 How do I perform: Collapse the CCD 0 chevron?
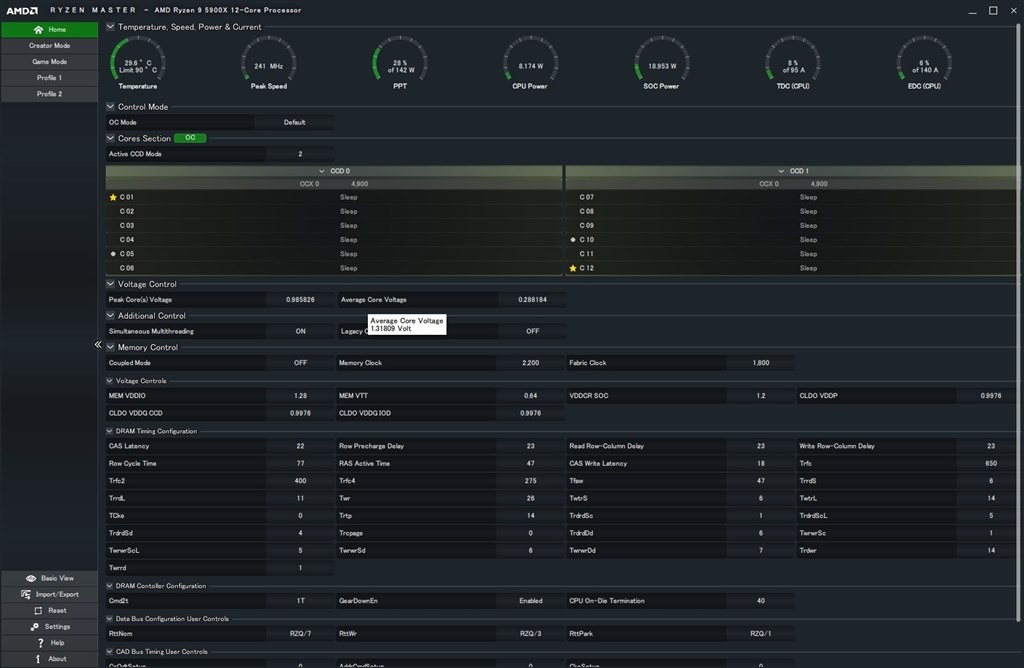[x=320, y=171]
